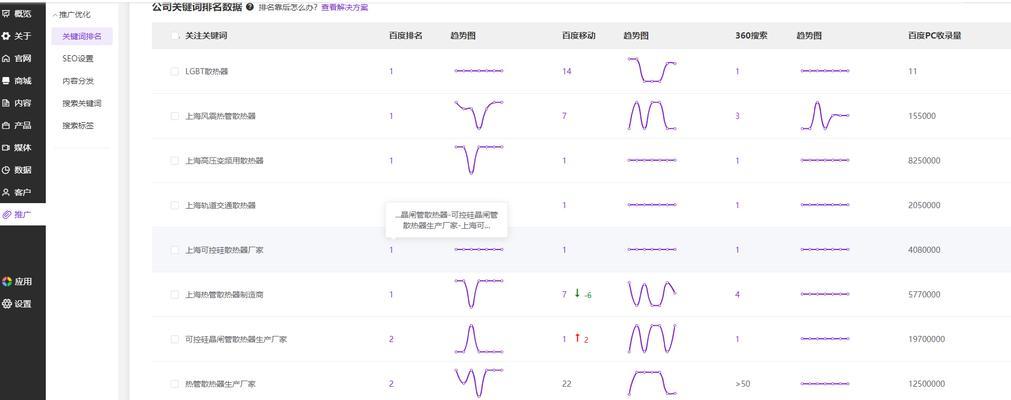
Task: Open the 客户 person icon
Action: (6, 192)
